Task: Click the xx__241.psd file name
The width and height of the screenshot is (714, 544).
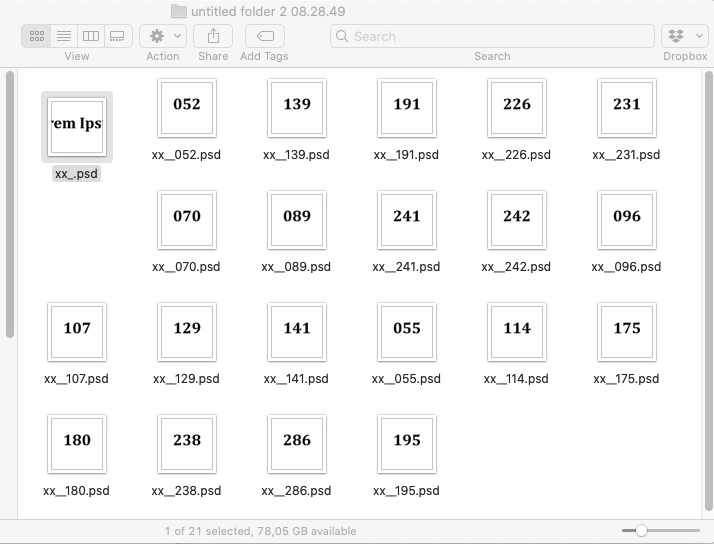Action: point(406,267)
